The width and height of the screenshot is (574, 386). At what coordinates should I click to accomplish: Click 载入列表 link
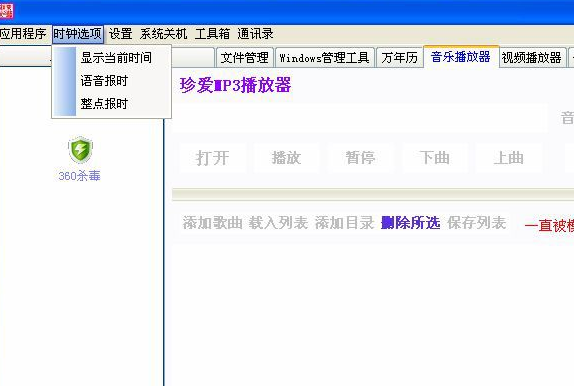278,223
